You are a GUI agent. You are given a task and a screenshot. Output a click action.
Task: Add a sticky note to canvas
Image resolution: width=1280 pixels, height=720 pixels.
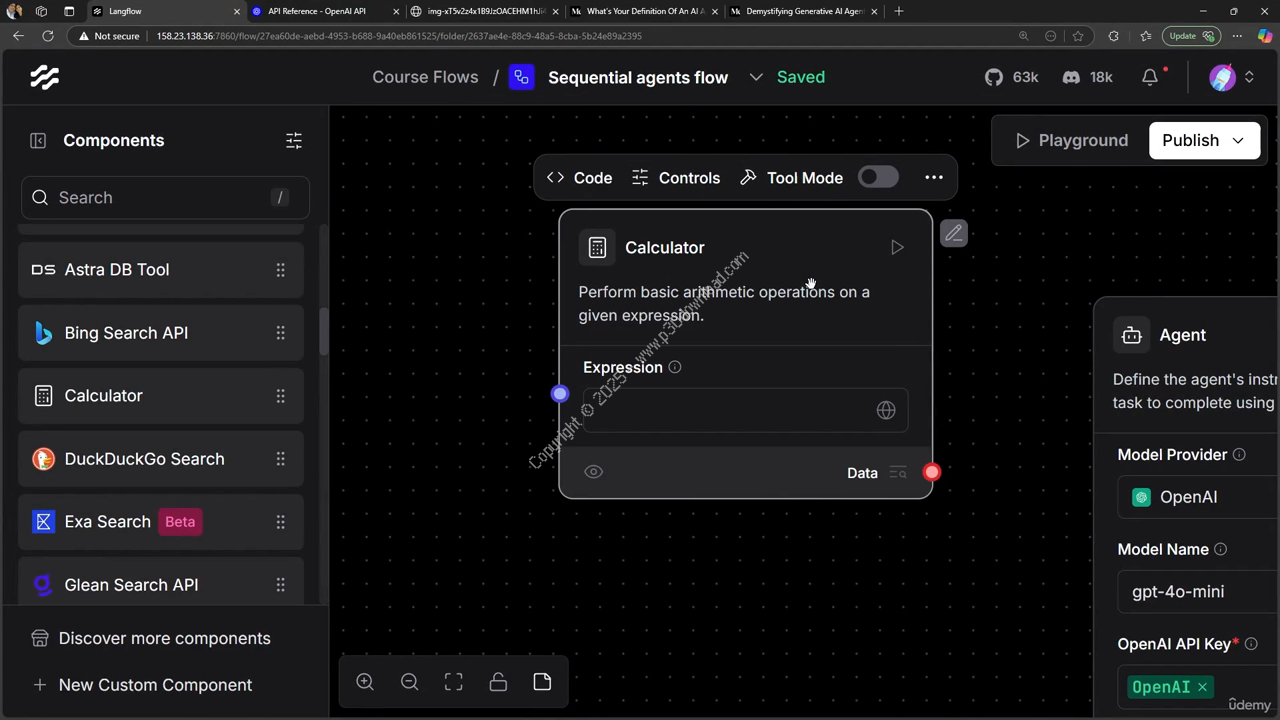(542, 682)
